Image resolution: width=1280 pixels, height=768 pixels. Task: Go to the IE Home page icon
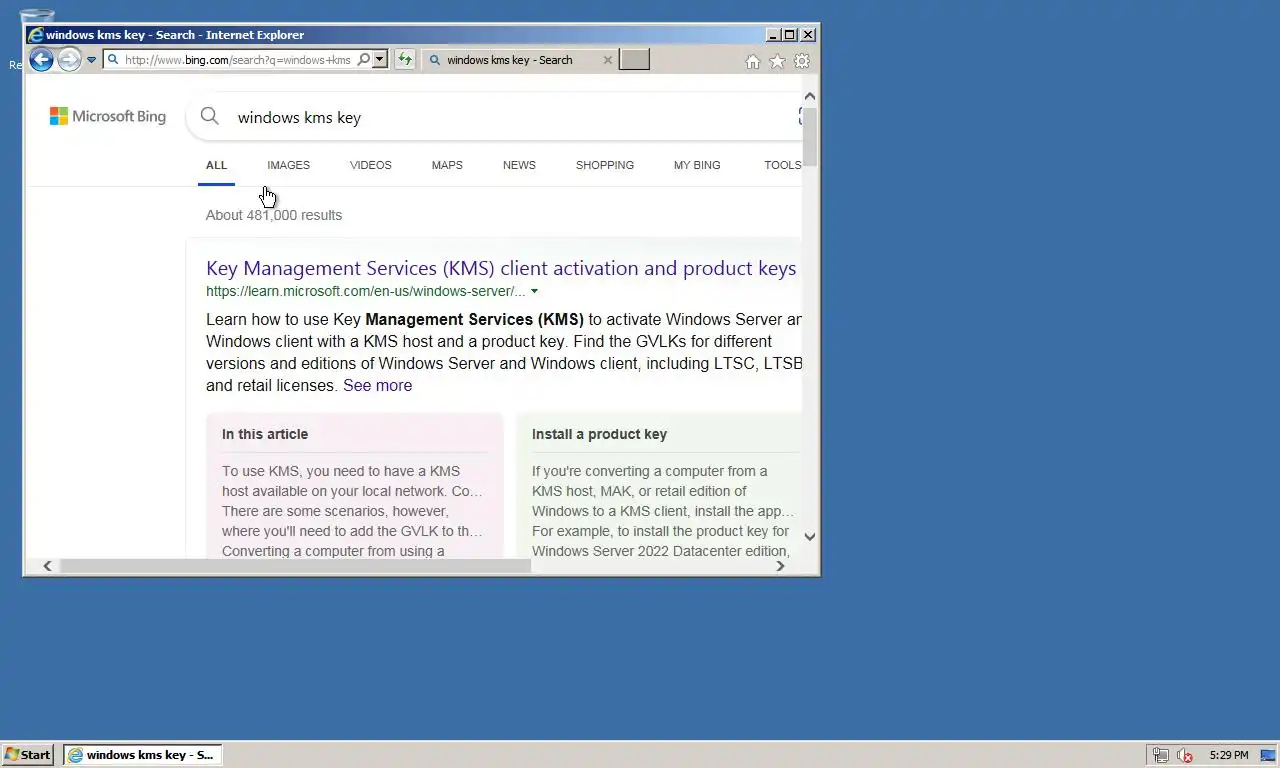[x=753, y=62]
